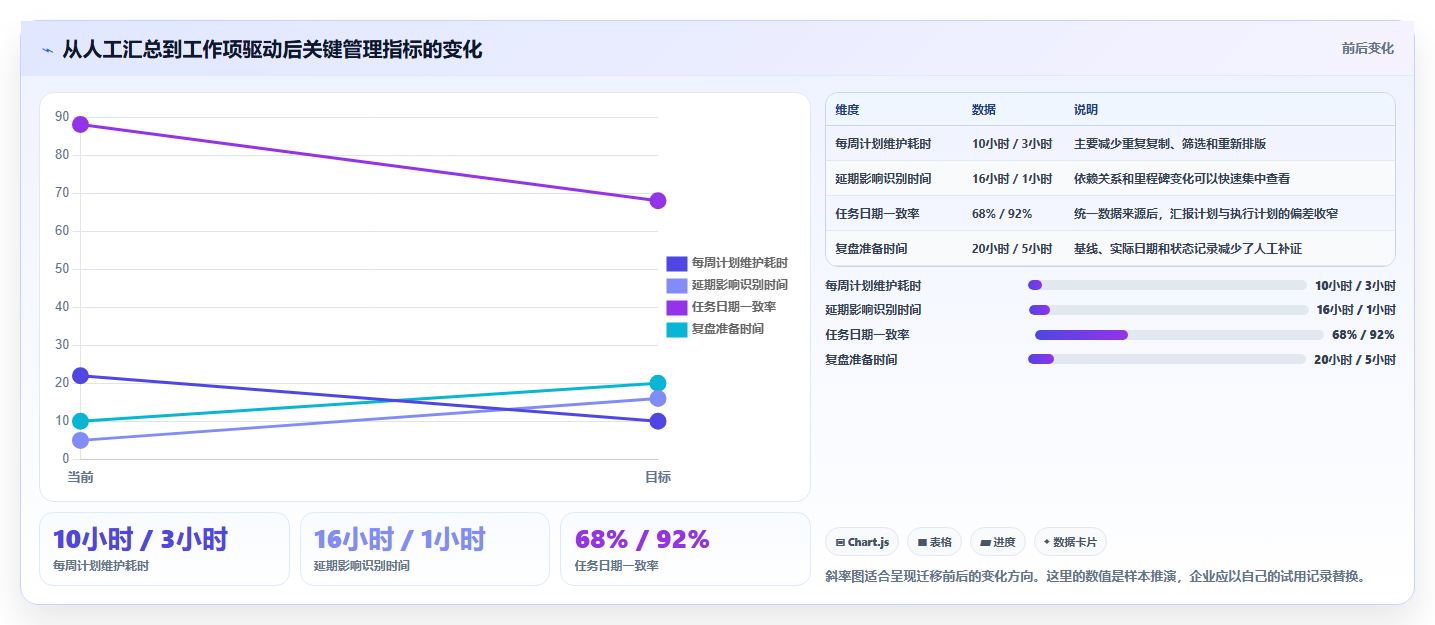Click table cell 任务日期一致率

click(x=877, y=214)
